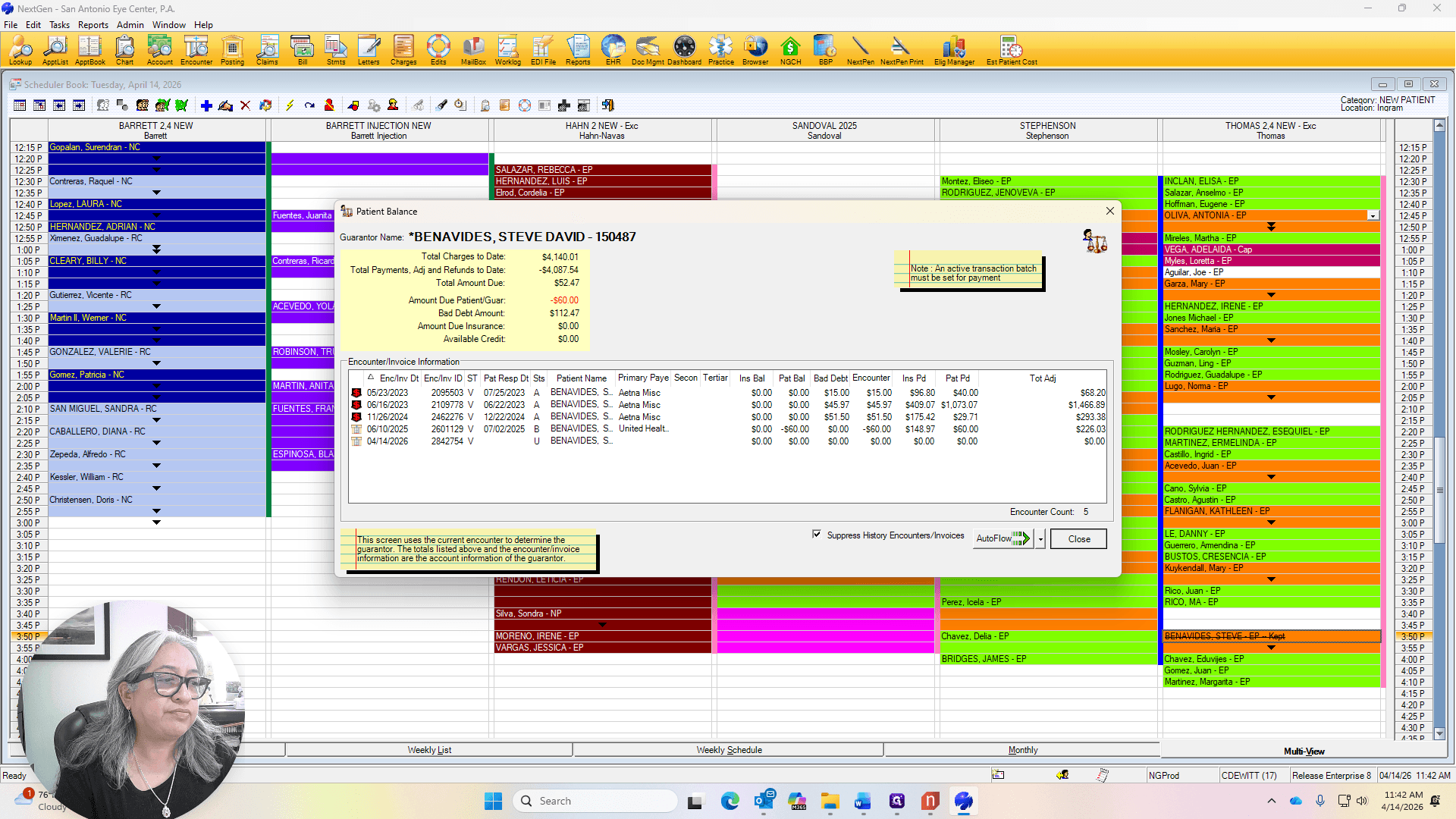Open the File menu
This screenshot has height=819, width=1456.
[11, 24]
